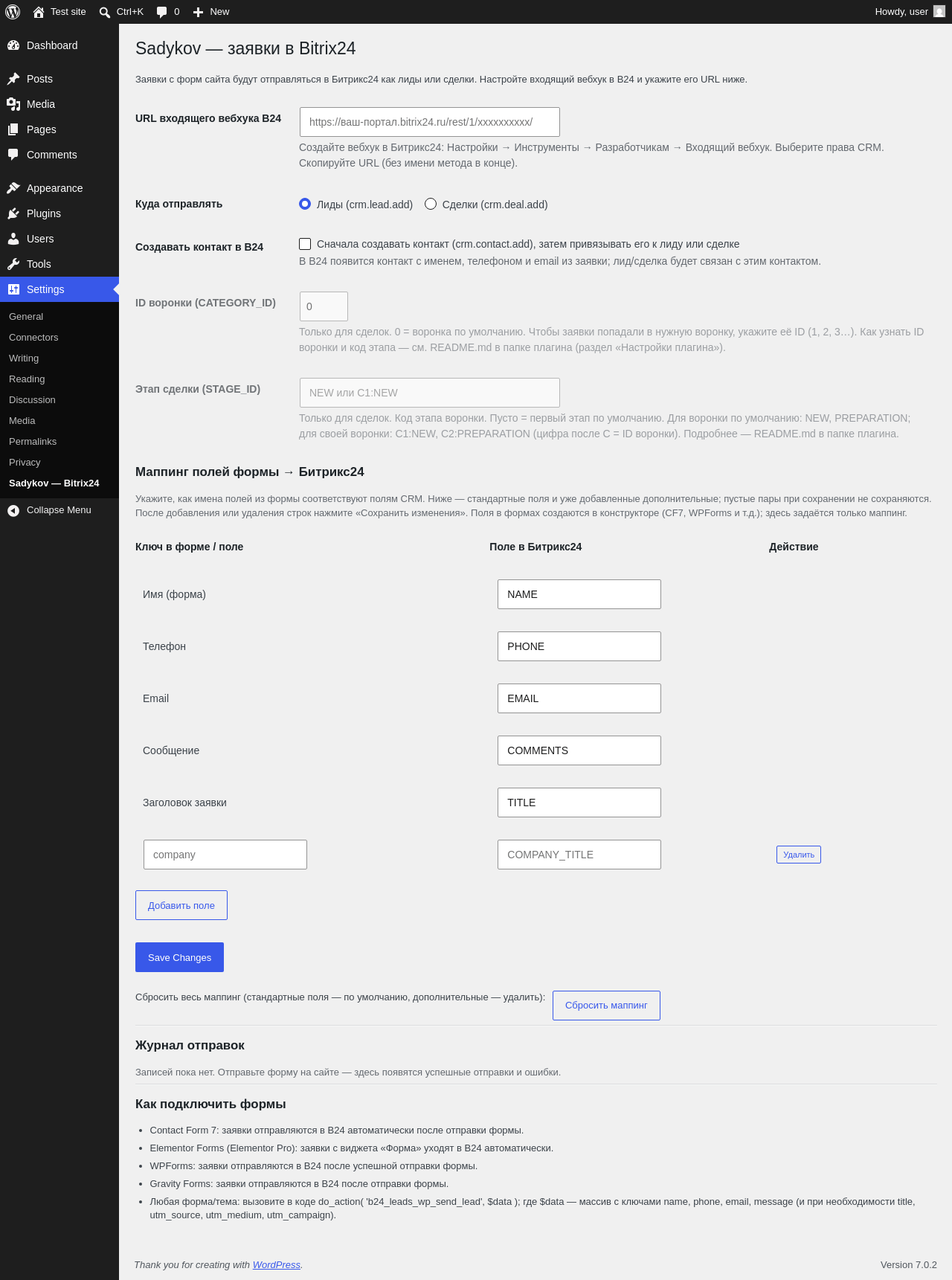Click the Appearance paintbrush icon
The image size is (952, 1280).
13,188
